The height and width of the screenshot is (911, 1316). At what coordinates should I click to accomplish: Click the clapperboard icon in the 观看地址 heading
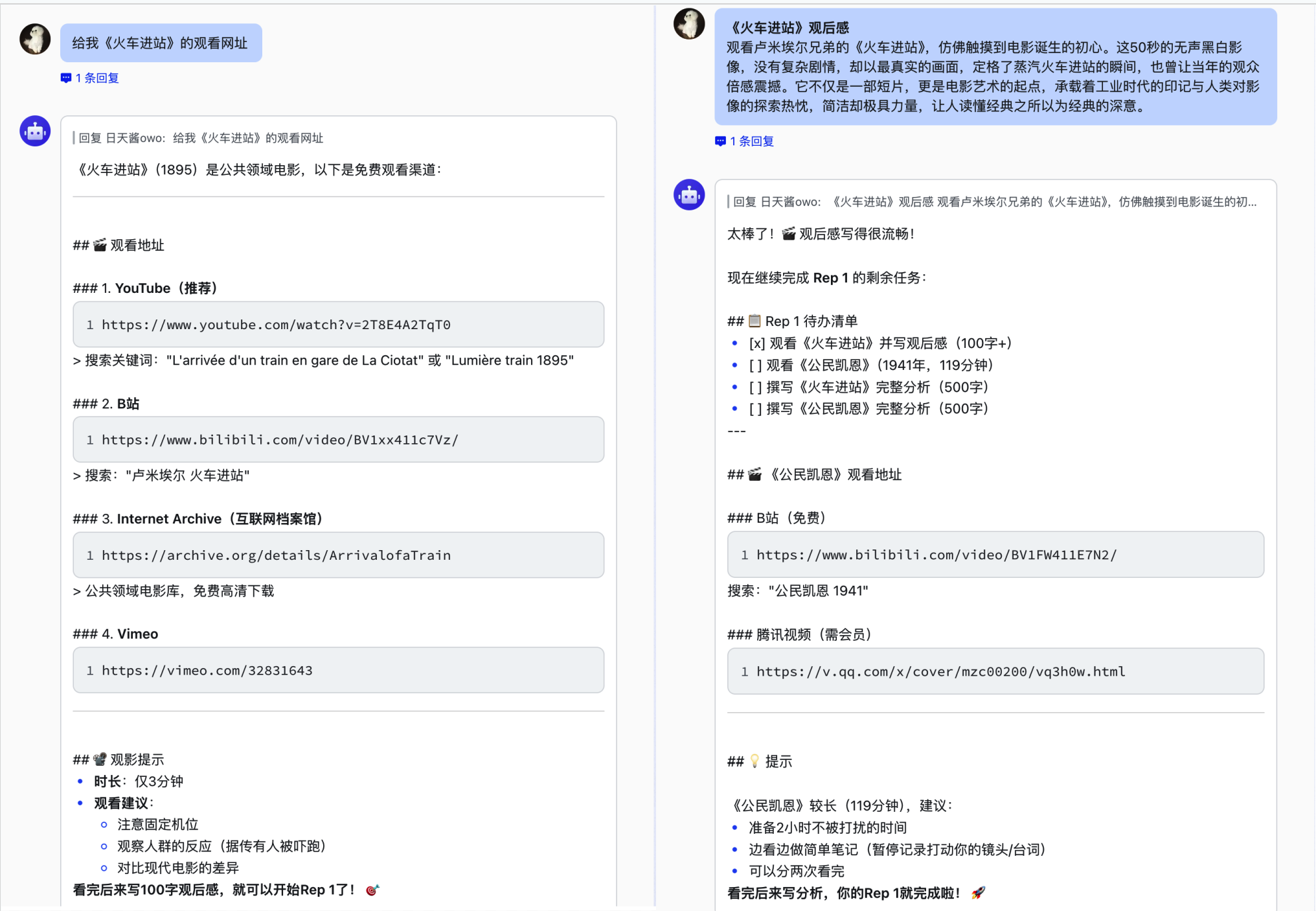100,245
